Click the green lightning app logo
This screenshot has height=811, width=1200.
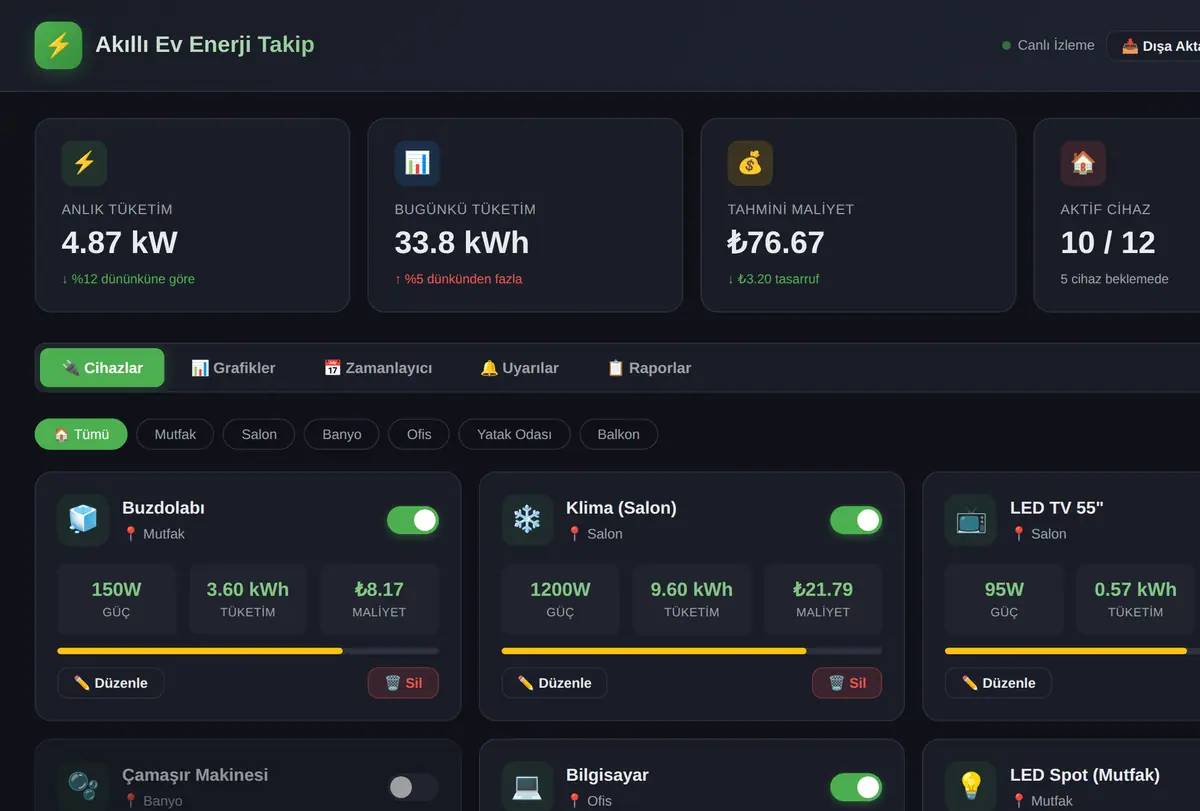tap(58, 45)
